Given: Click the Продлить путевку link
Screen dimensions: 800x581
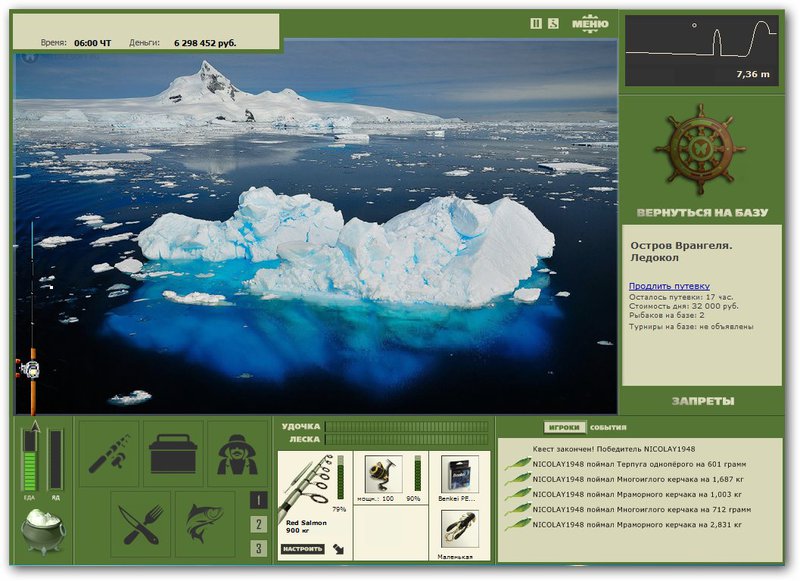Looking at the screenshot, I should pos(669,286).
